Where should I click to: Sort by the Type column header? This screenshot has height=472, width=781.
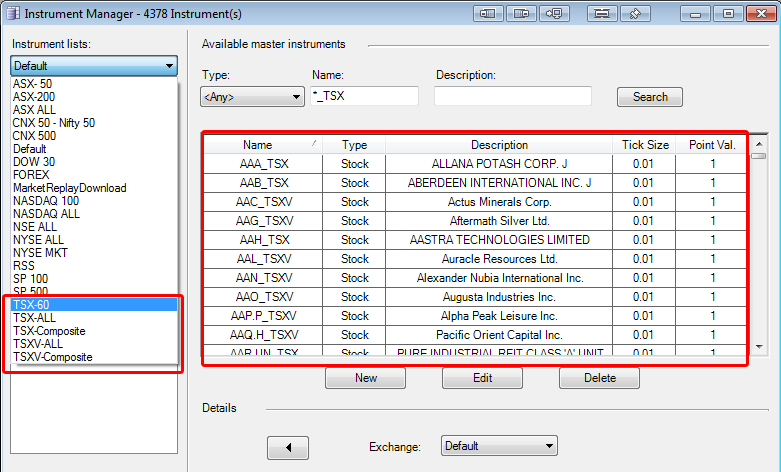coord(354,145)
